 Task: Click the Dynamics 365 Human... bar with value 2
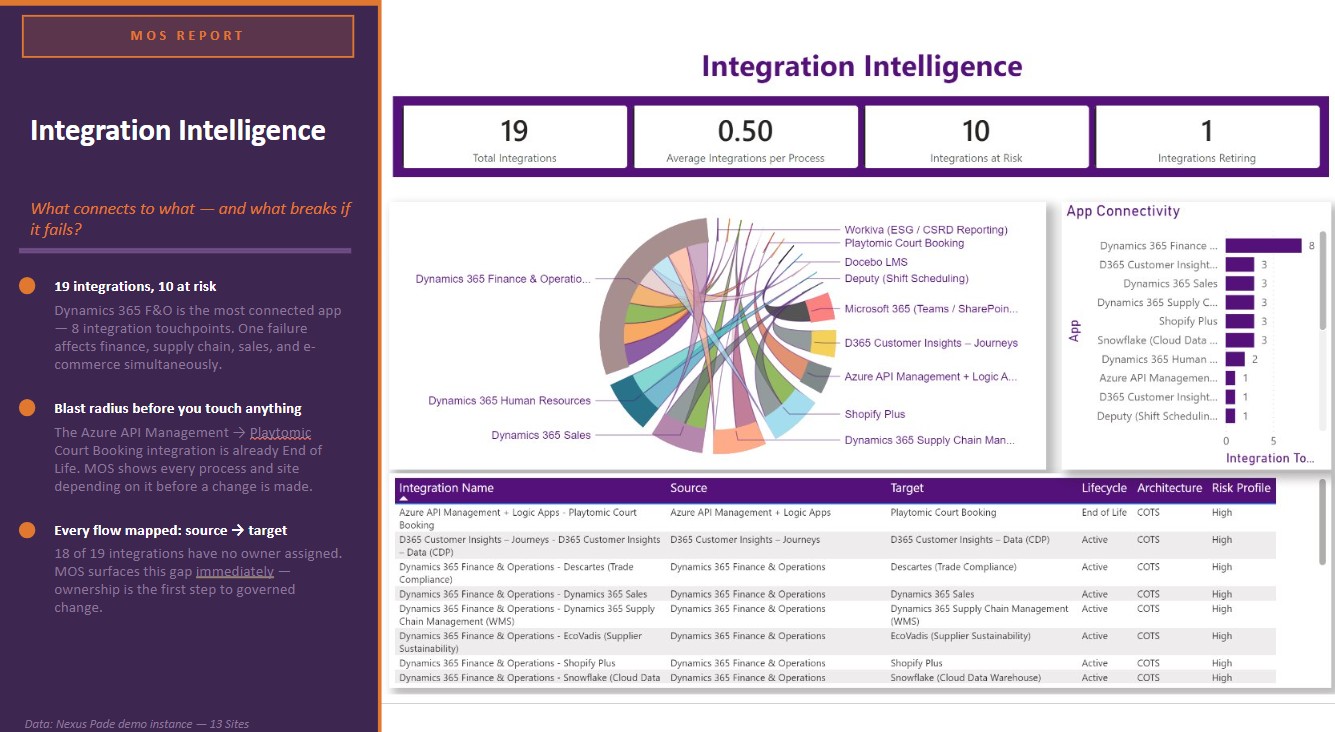tap(1235, 359)
